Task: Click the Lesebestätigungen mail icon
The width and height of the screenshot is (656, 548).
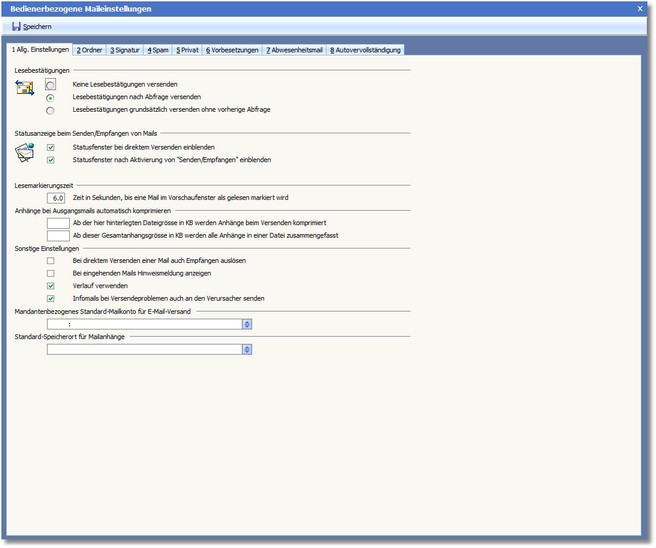Action: coord(25,90)
